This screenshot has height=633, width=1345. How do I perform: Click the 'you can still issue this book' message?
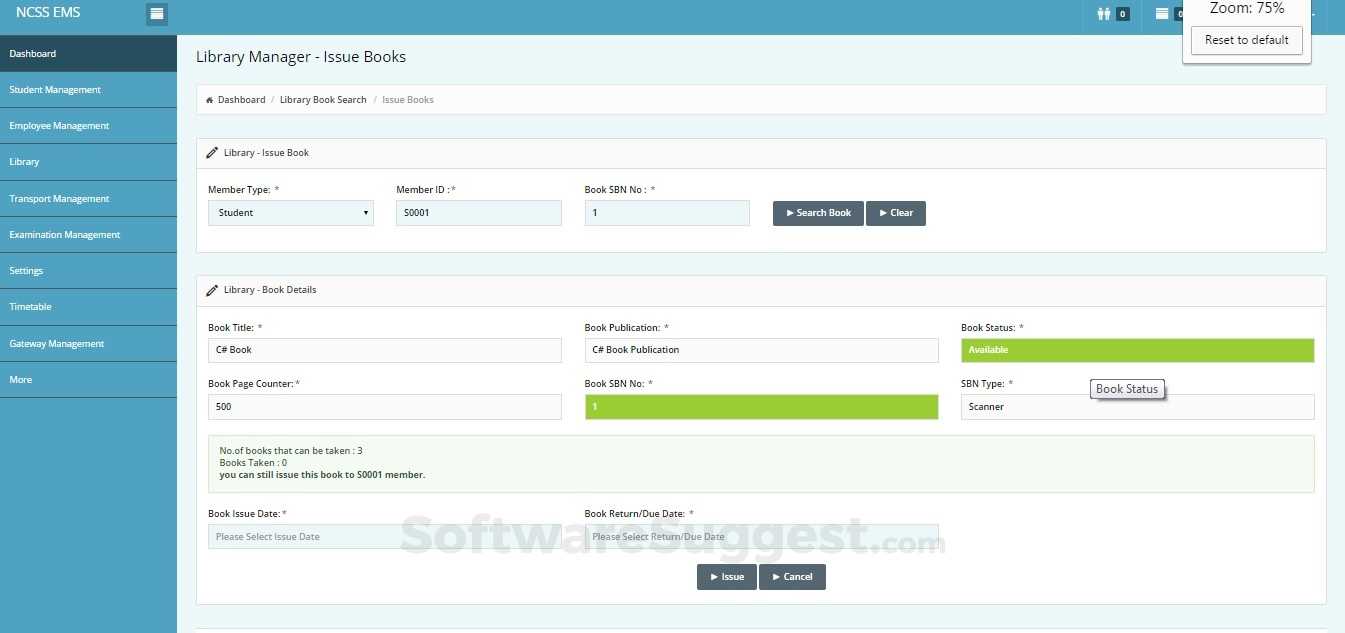[322, 475]
